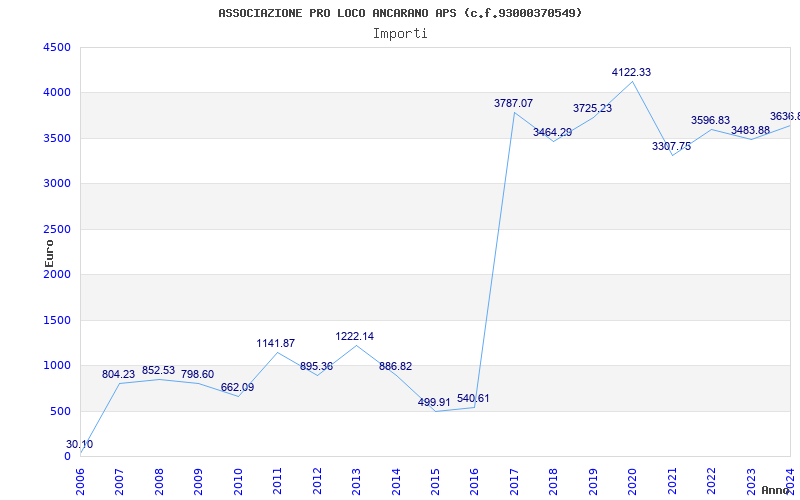Select data label 3725.23

592,109
